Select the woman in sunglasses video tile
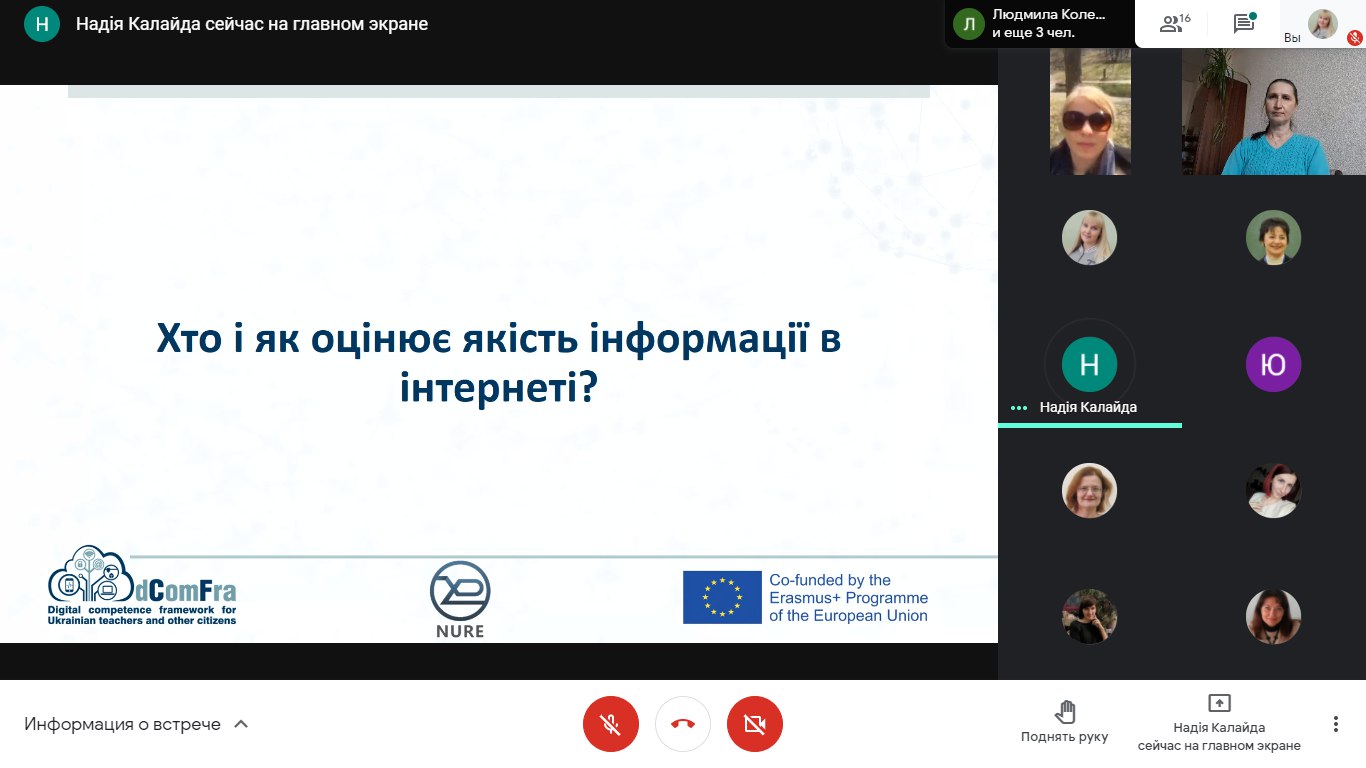The image size is (1366, 768). [x=1090, y=112]
